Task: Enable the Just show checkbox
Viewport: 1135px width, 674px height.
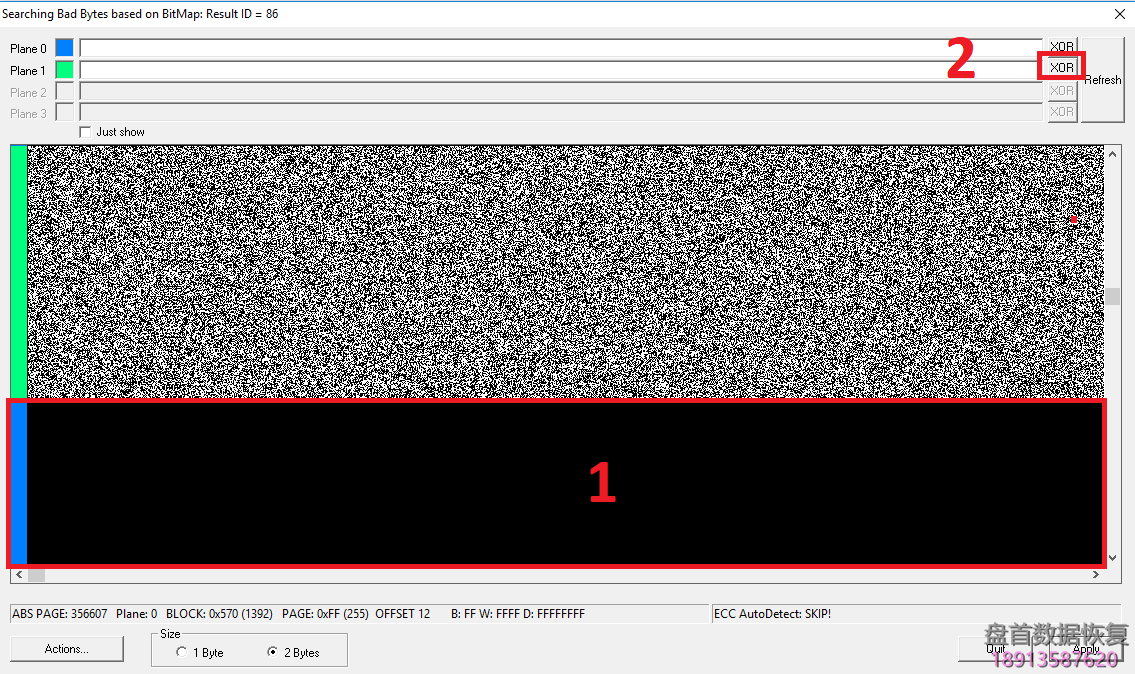Action: [x=85, y=132]
